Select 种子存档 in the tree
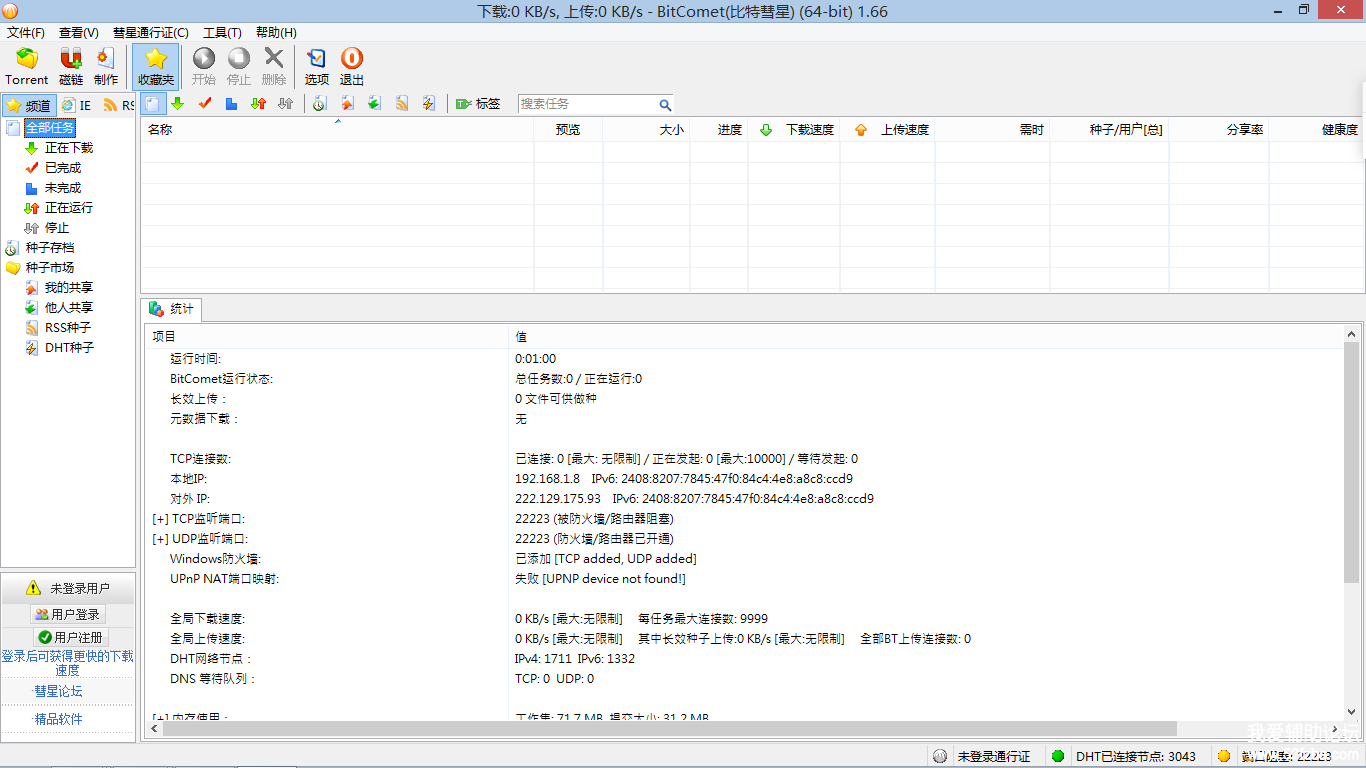This screenshot has height=768, width=1366. tap(50, 248)
